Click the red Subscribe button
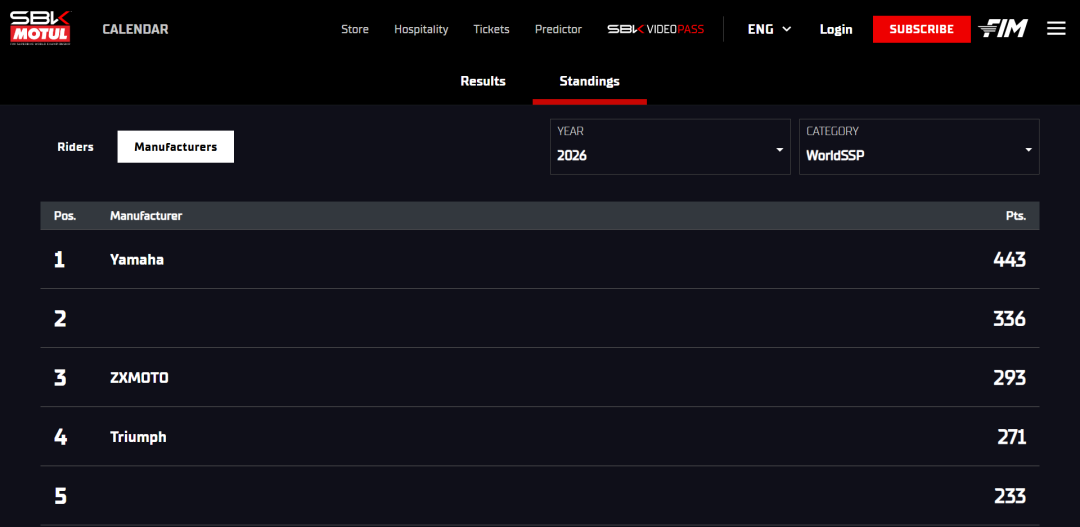Image resolution: width=1080 pixels, height=527 pixels. point(921,29)
